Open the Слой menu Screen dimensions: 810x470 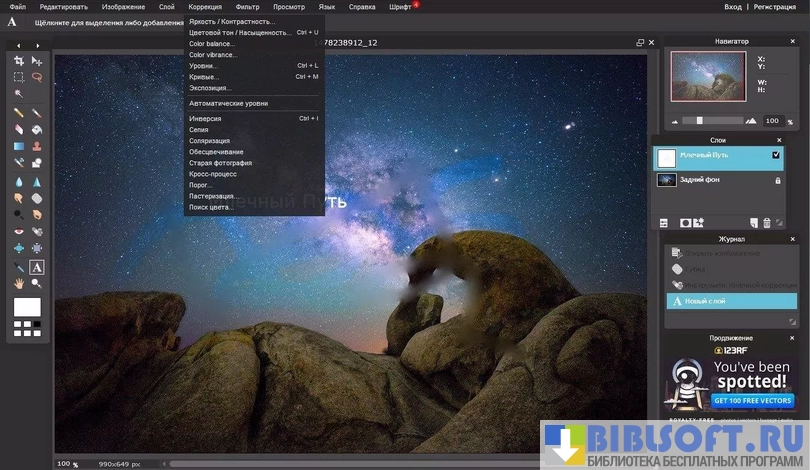click(166, 7)
